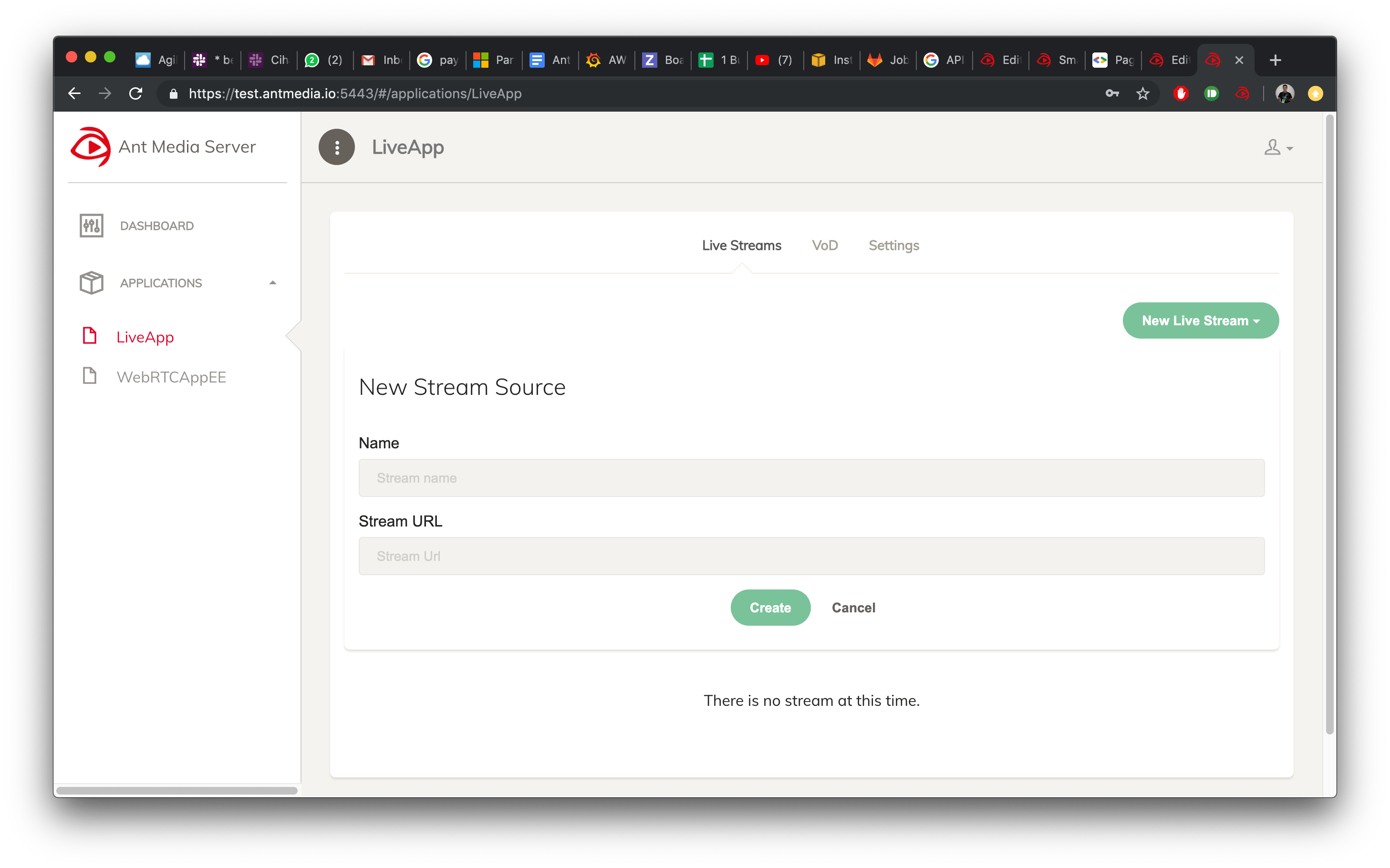Viewport: 1390px width, 868px height.
Task: Click the Create button
Action: click(770, 608)
